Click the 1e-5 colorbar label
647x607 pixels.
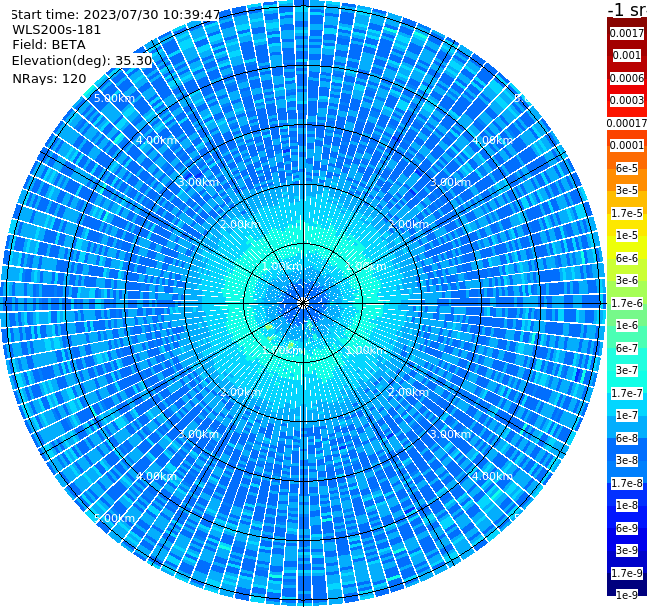click(627, 235)
